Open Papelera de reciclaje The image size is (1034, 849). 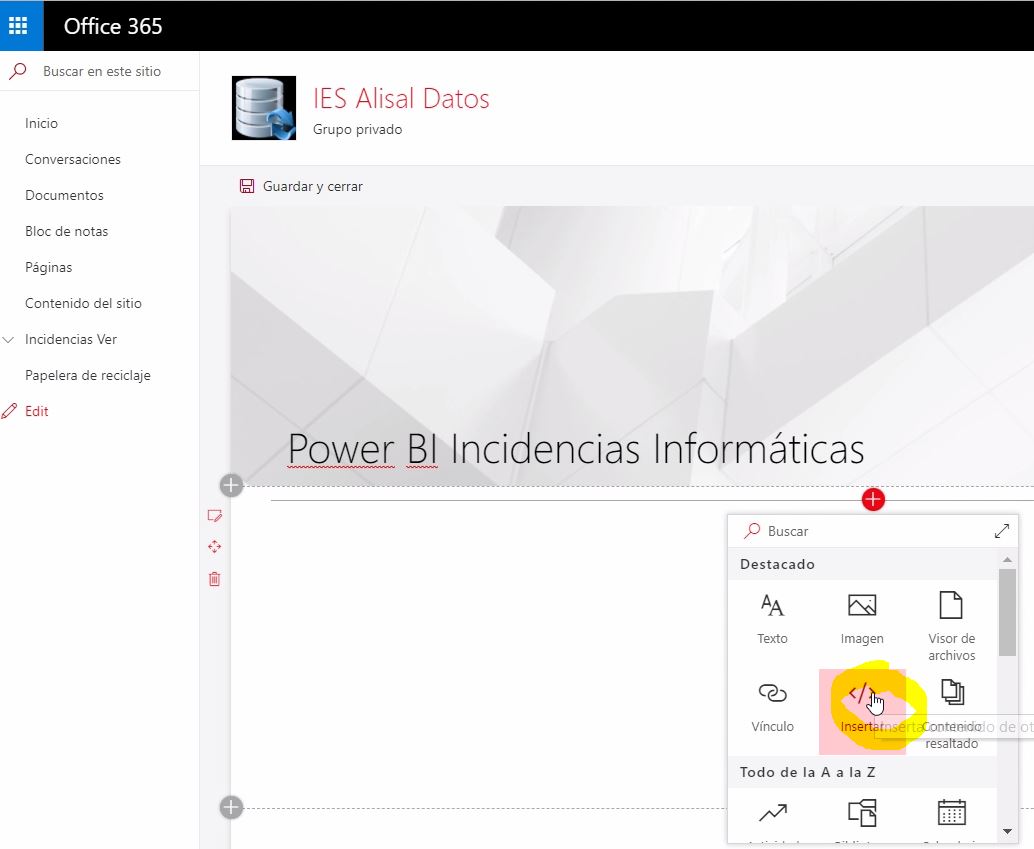coord(88,375)
